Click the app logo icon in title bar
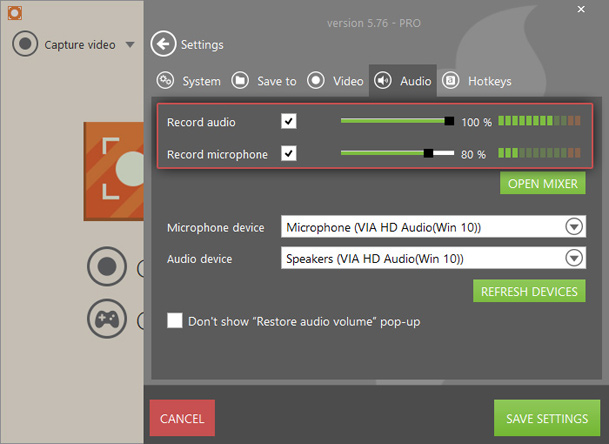 click(12, 12)
